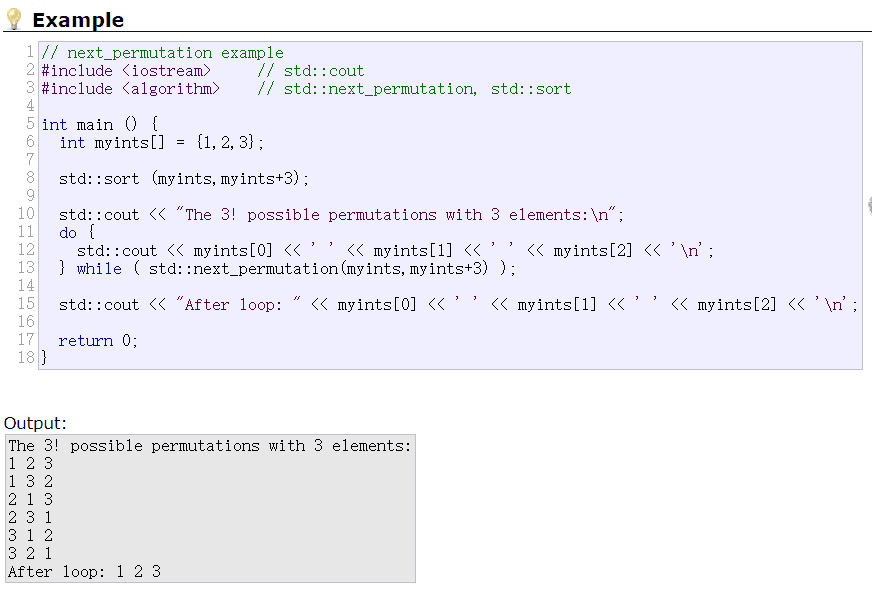
Task: Click the while keyword in code
Action: (x=99, y=269)
